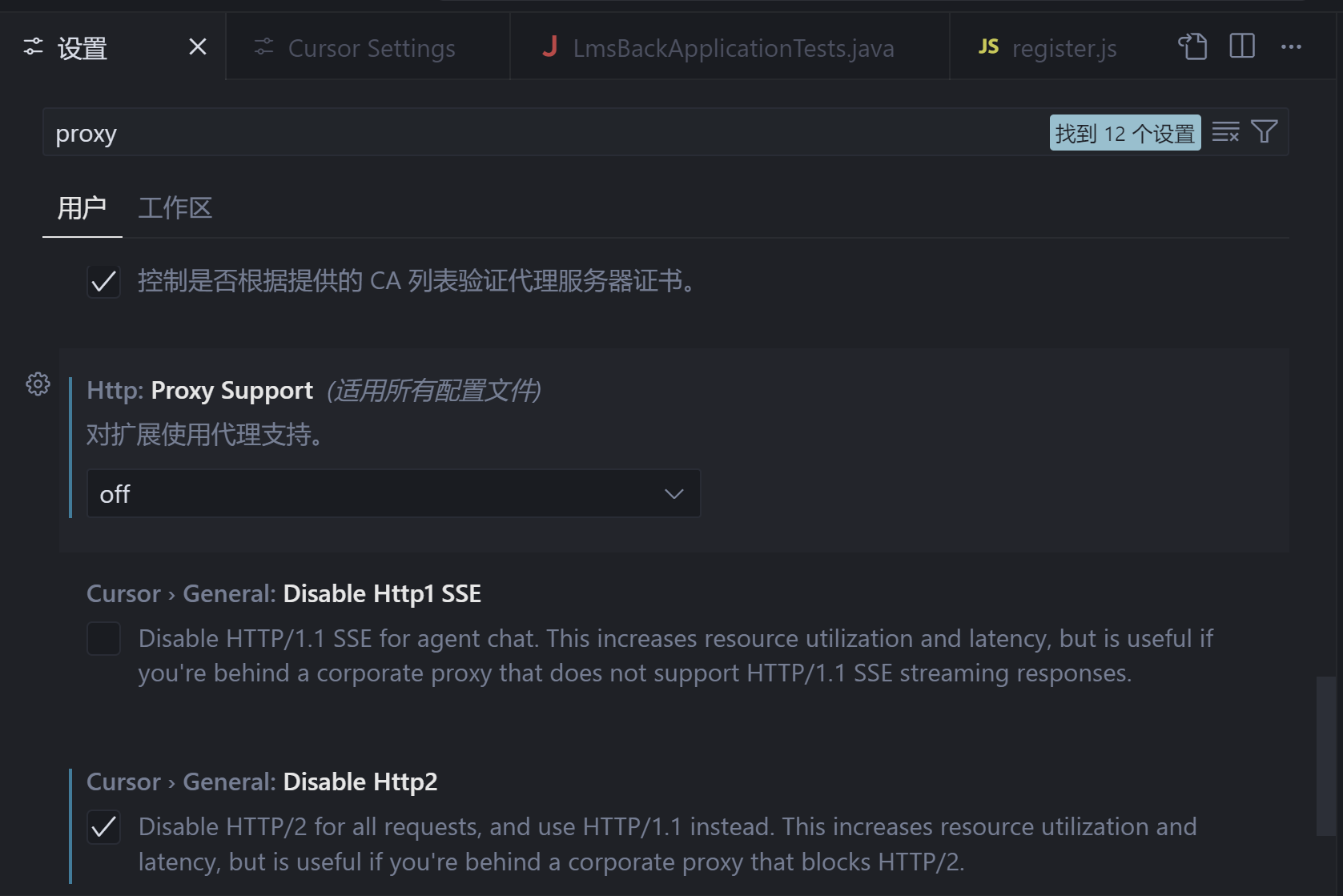1343x896 pixels.
Task: Uncheck the Disable Http2 checkbox
Action: pos(103,827)
